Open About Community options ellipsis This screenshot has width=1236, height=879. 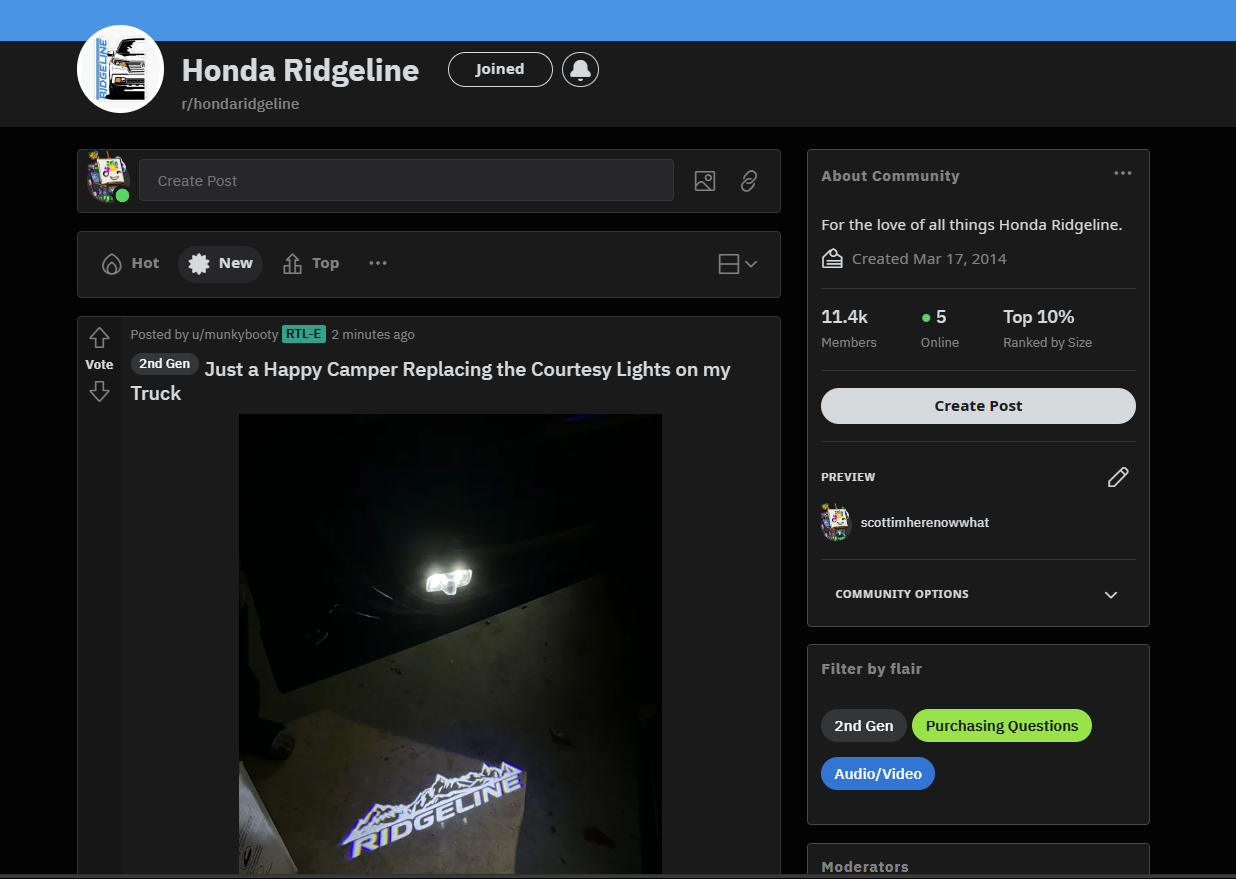(1123, 173)
